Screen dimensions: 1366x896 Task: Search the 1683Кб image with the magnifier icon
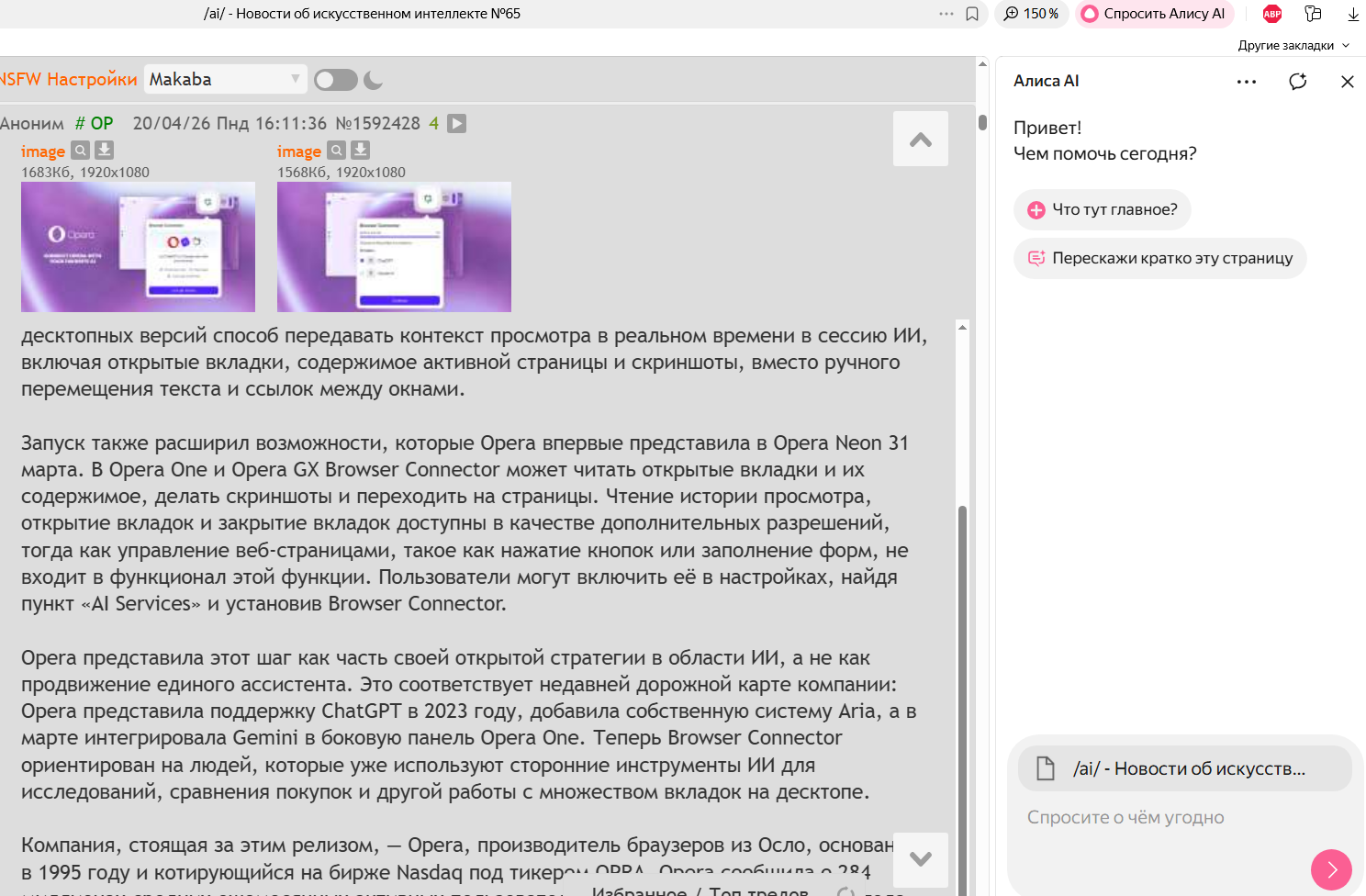[x=81, y=150]
